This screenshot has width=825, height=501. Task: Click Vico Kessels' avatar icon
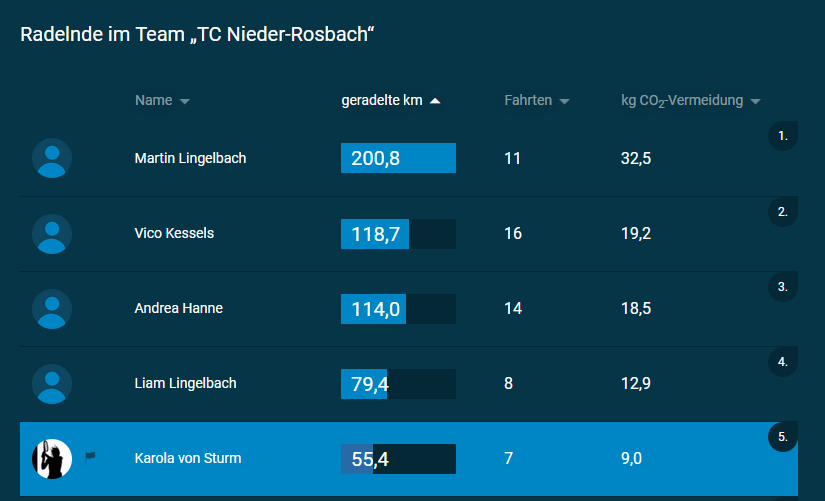(52, 233)
